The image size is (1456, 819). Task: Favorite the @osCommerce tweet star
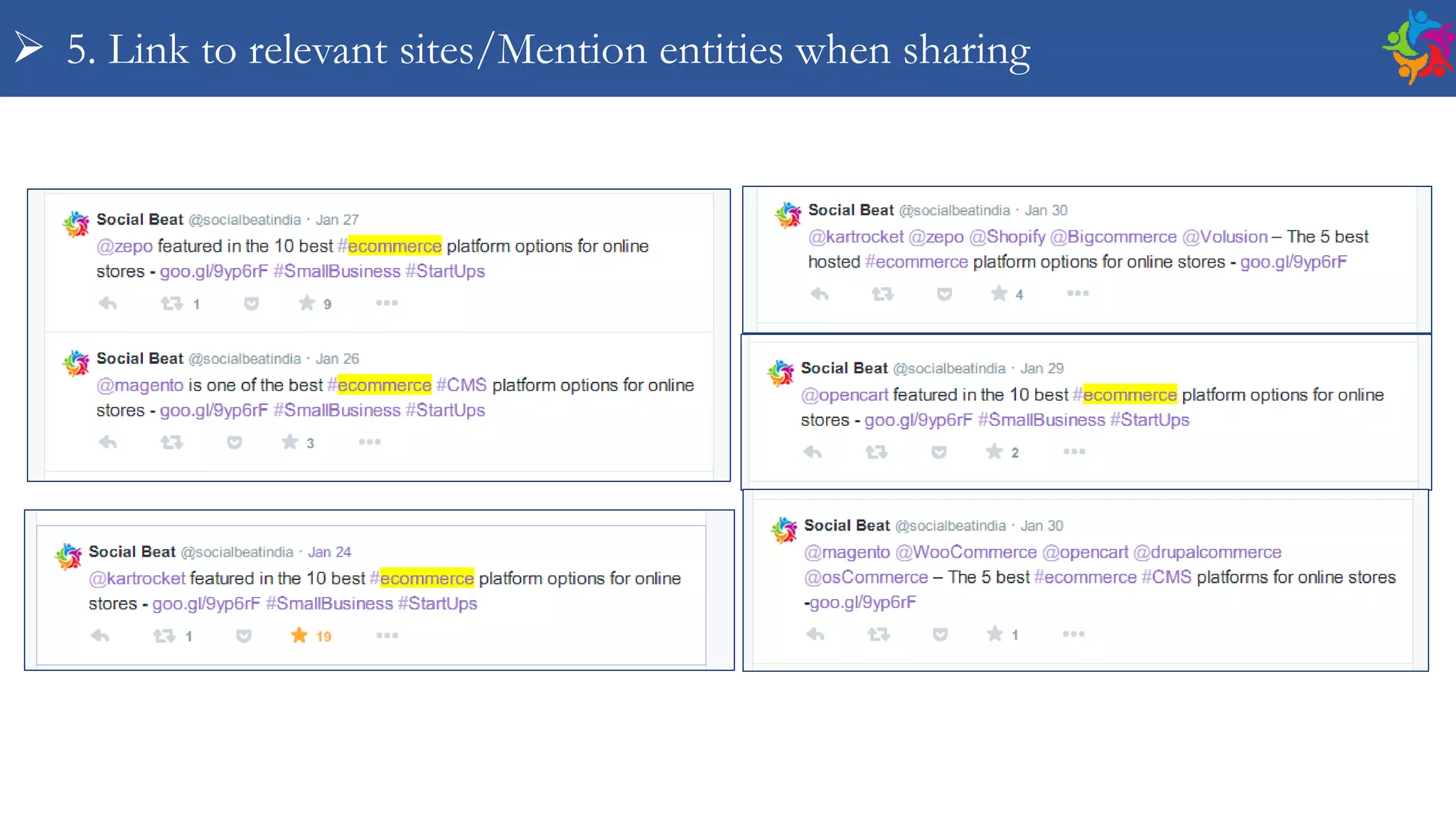(995, 633)
